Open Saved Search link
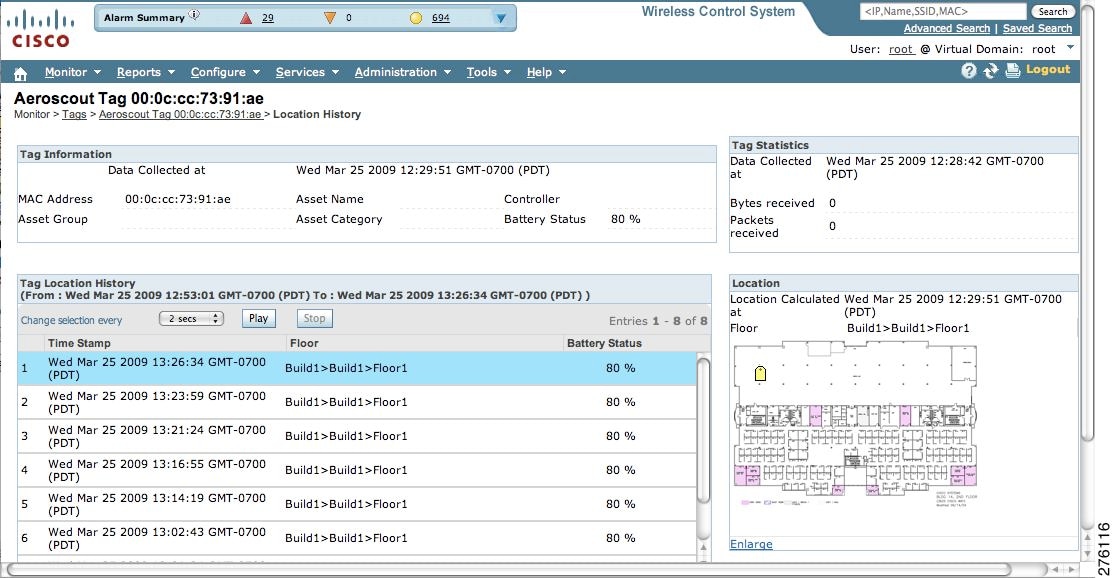Image resolution: width=1114 pixels, height=578 pixels. point(1037,28)
